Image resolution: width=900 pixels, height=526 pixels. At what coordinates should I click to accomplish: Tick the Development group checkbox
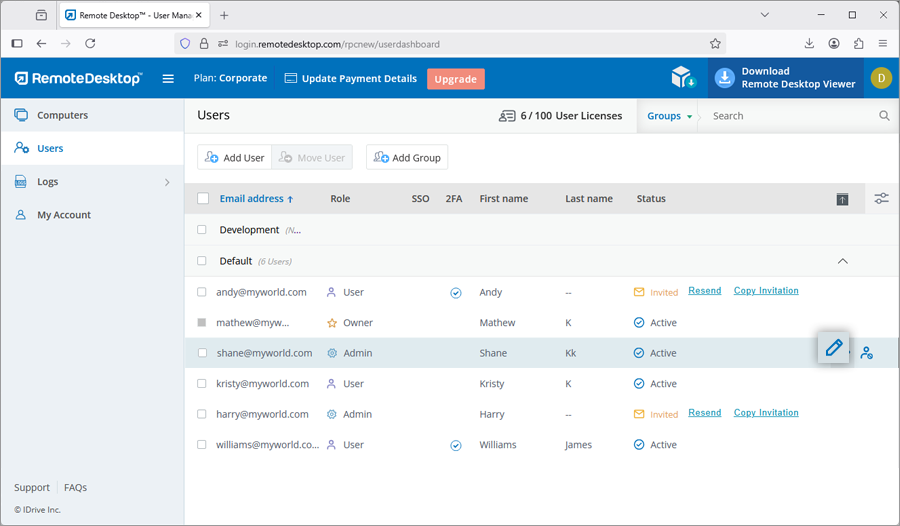click(x=202, y=230)
